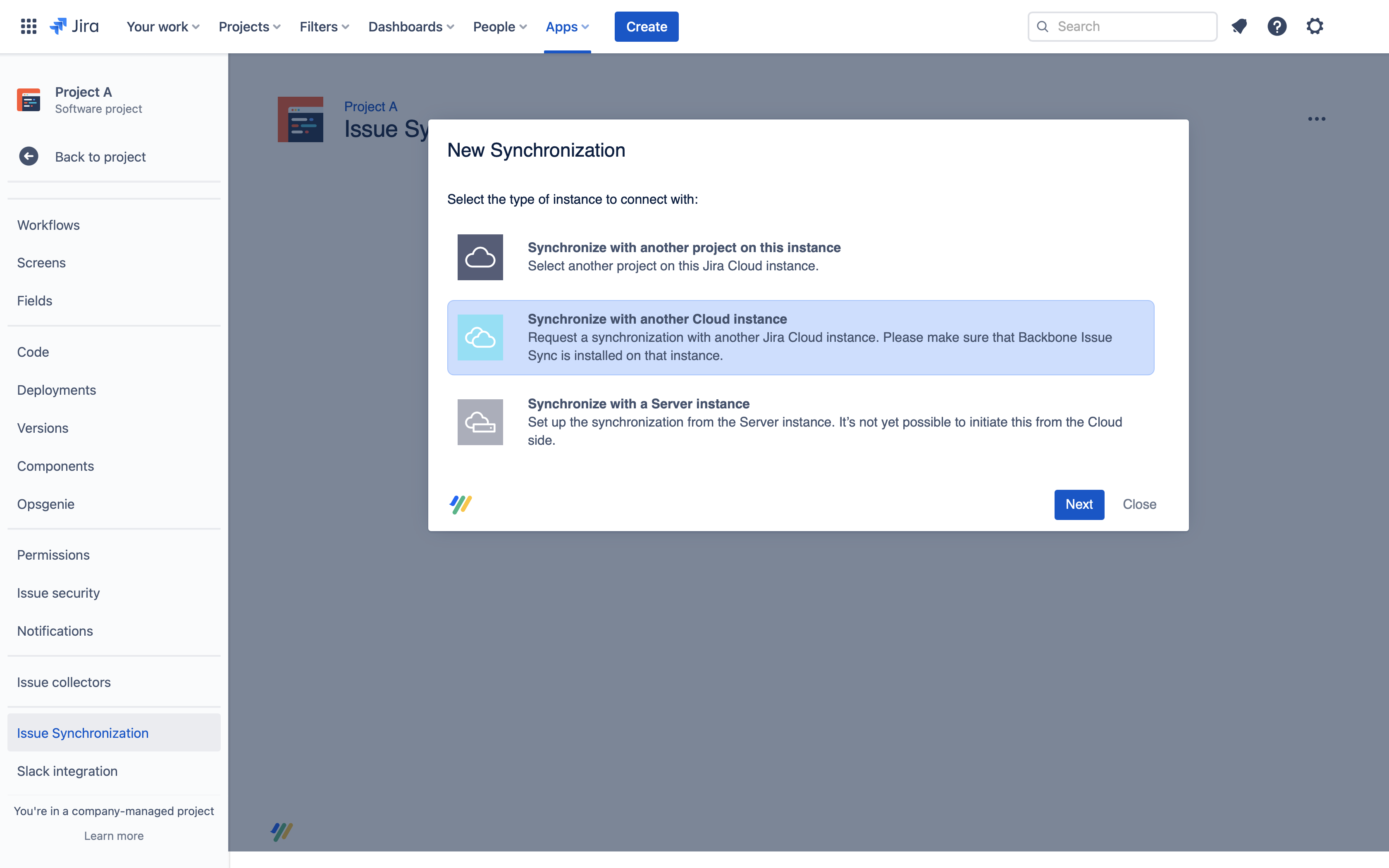Click the Next button in dialog
1389x868 pixels.
click(x=1079, y=504)
